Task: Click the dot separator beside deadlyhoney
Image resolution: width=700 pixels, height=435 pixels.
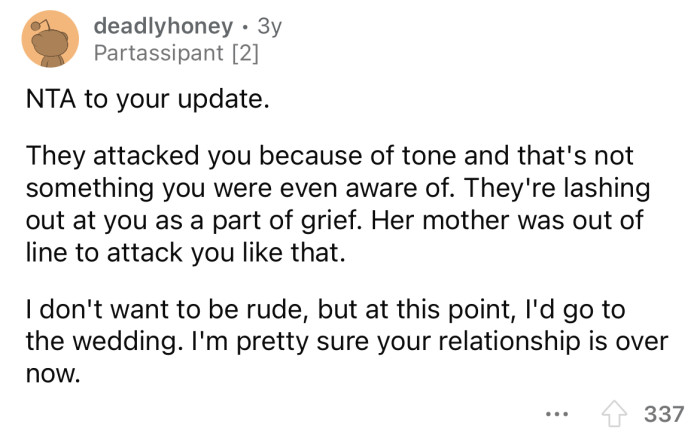Action: point(245,27)
